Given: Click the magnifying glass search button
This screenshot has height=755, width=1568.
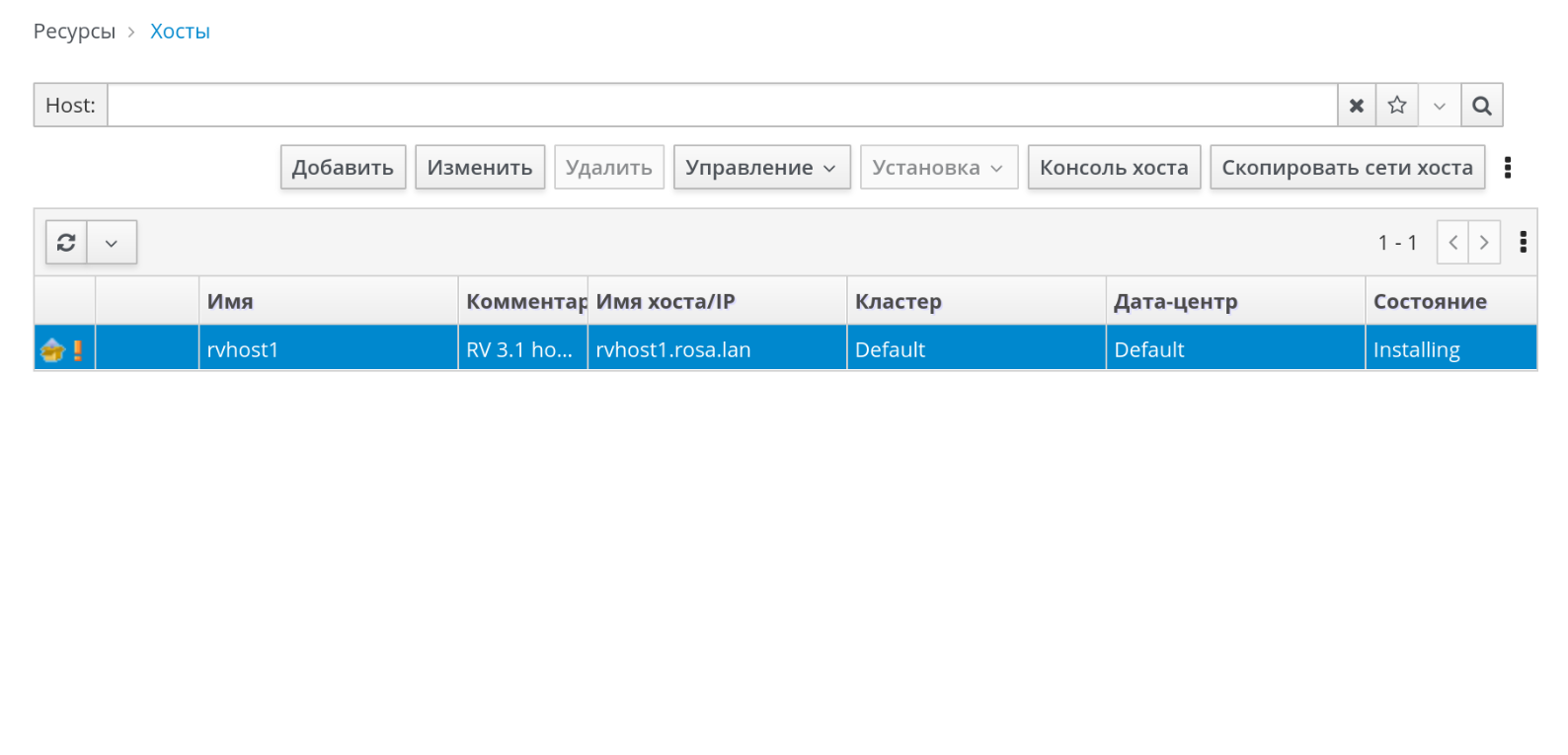Looking at the screenshot, I should click(x=1481, y=106).
